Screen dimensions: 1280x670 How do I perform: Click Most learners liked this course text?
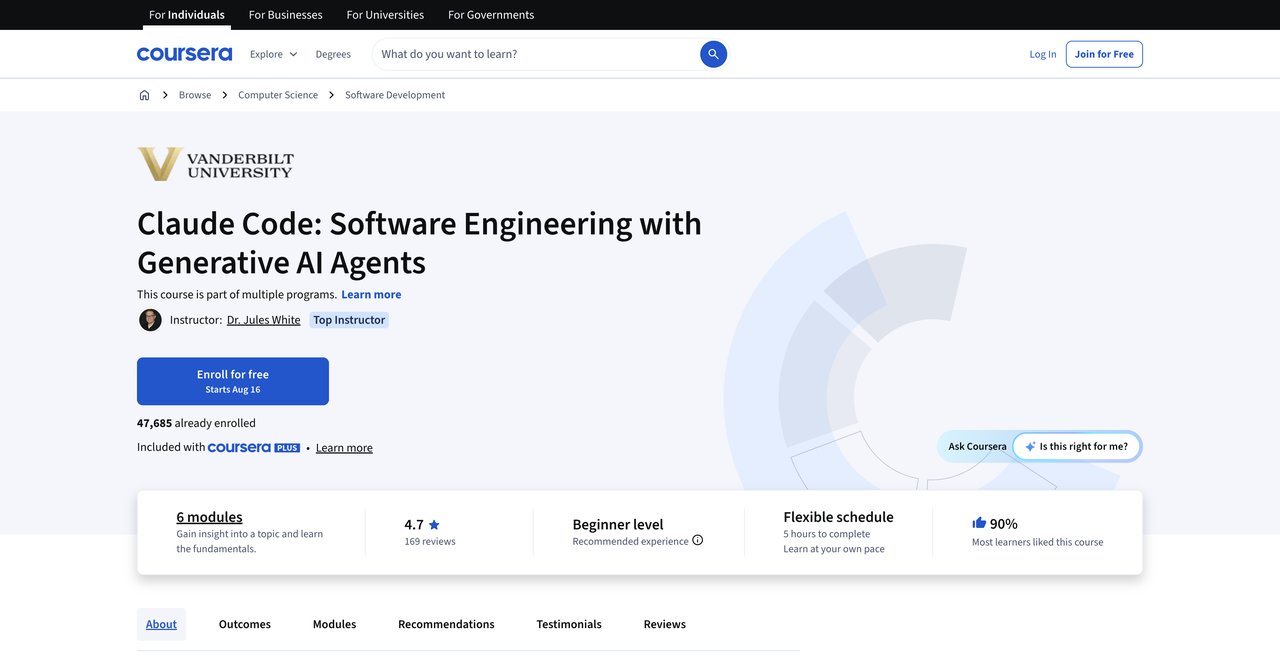pos(1037,542)
